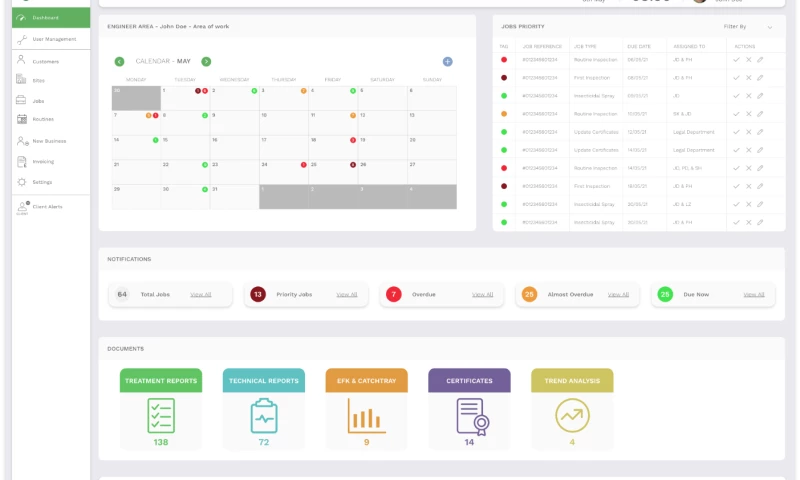Click the Legal Department cell for 12/05/21
Viewport: 800px width, 480px height.
693,132
